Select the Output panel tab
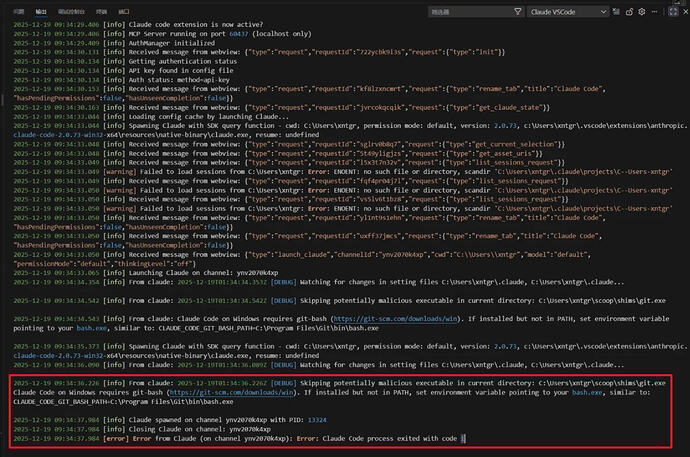Screen dimensions: 690x457 [x=40, y=12]
